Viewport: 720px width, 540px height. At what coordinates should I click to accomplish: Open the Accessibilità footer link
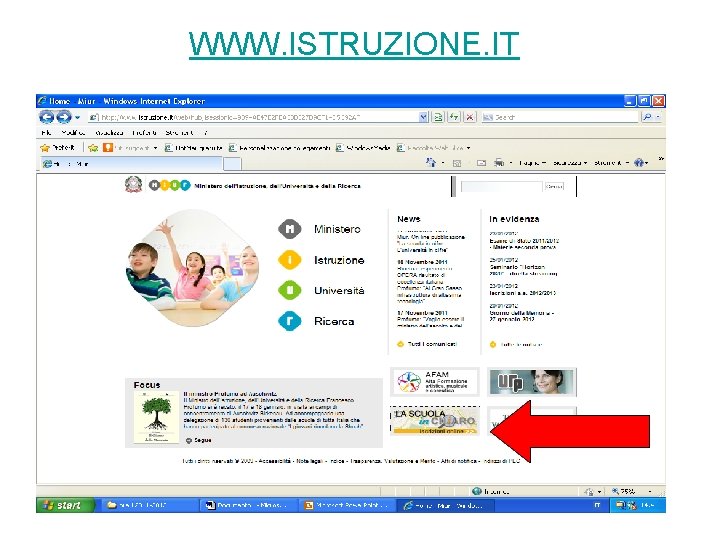pos(275,461)
